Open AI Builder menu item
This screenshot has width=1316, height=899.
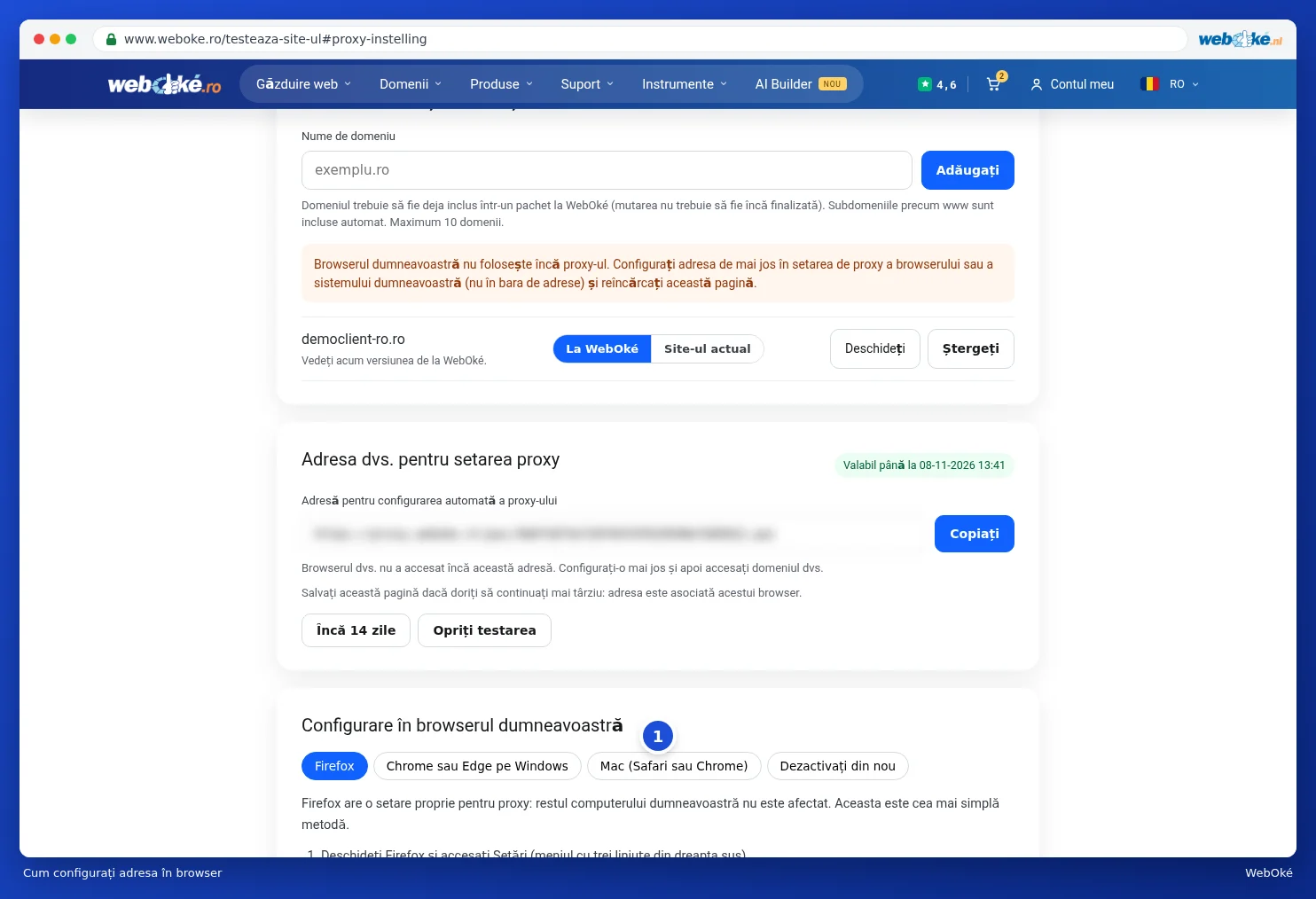pyautogui.click(x=801, y=84)
